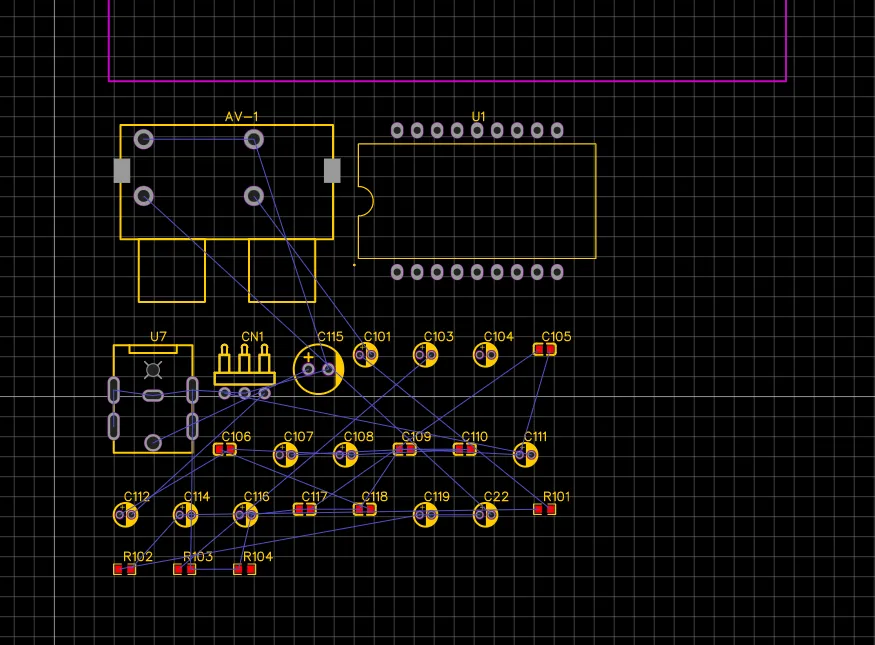Click resistor R102
The height and width of the screenshot is (645, 875).
125,569
